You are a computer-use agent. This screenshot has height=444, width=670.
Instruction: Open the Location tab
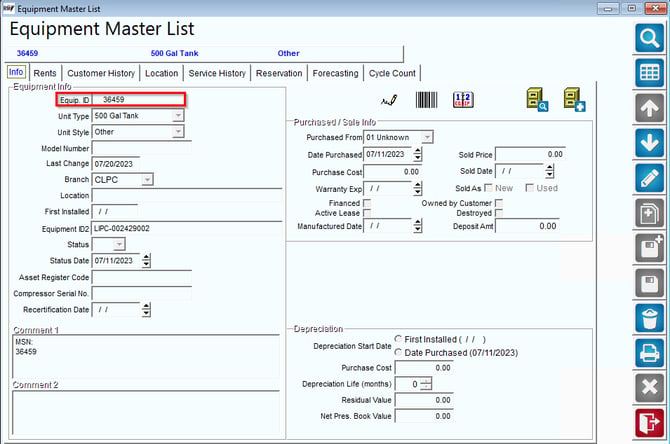pyautogui.click(x=162, y=73)
